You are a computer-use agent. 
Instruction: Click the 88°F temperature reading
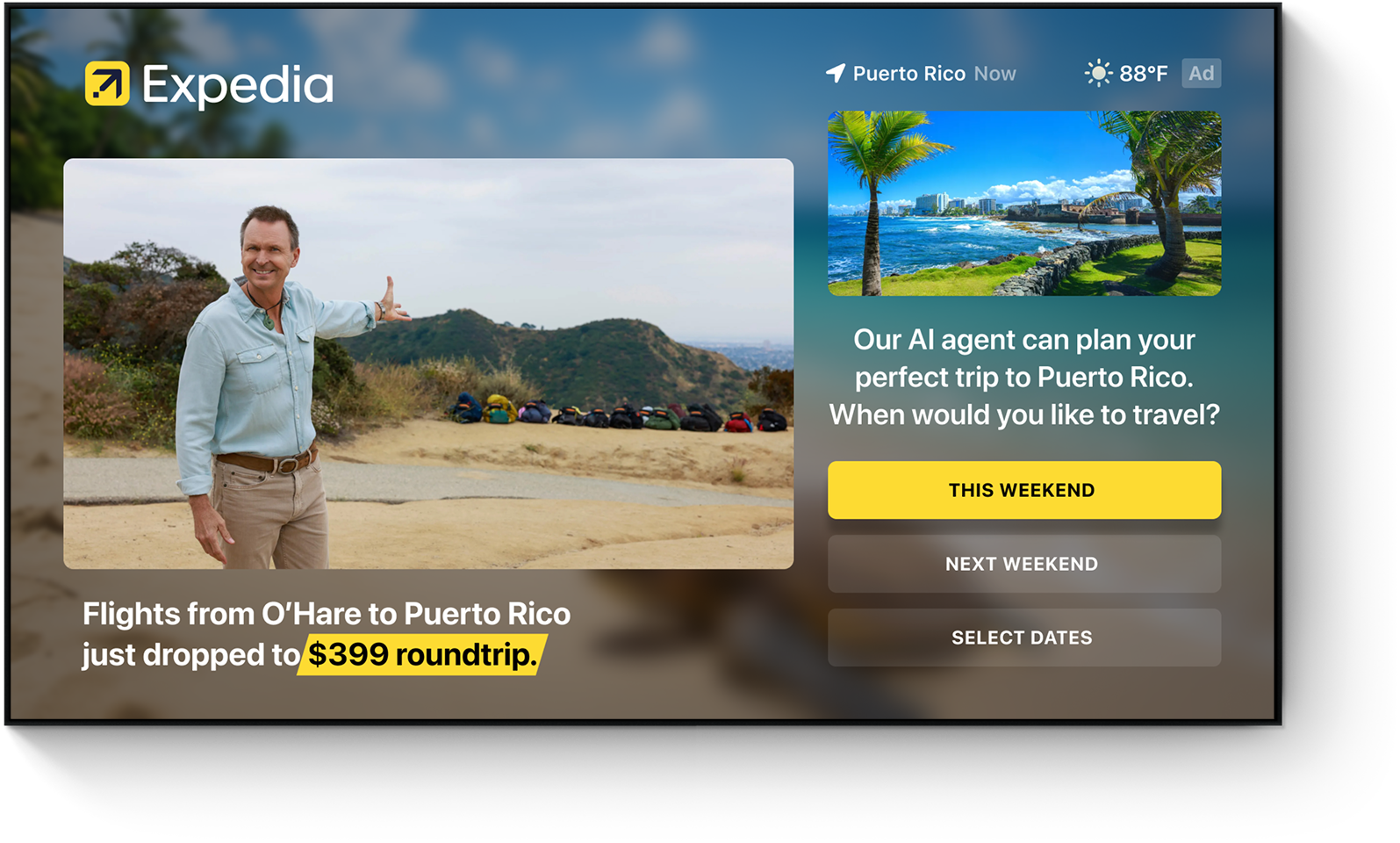click(1143, 74)
